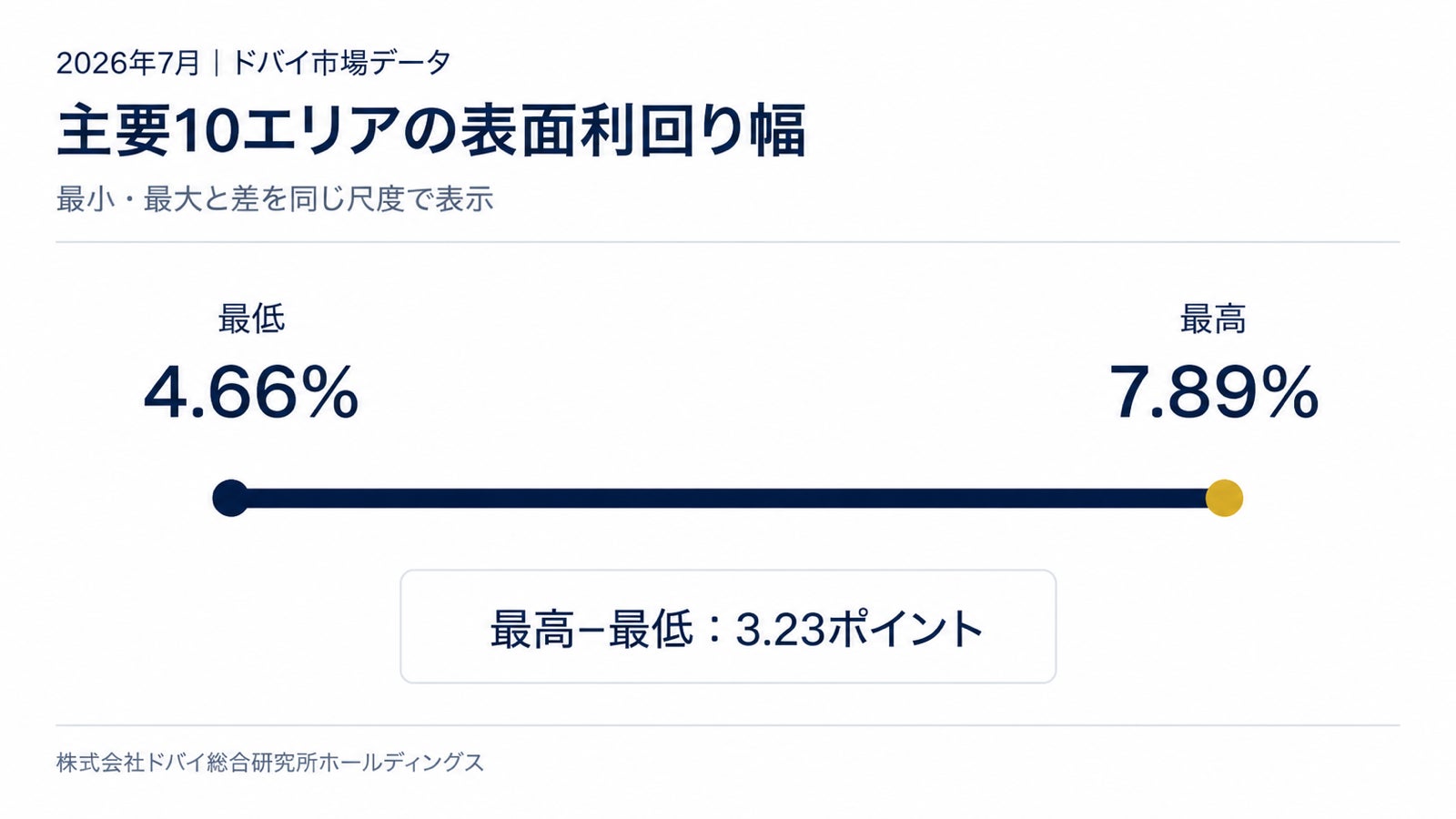Click the horizontal divider above the footer

728,725
